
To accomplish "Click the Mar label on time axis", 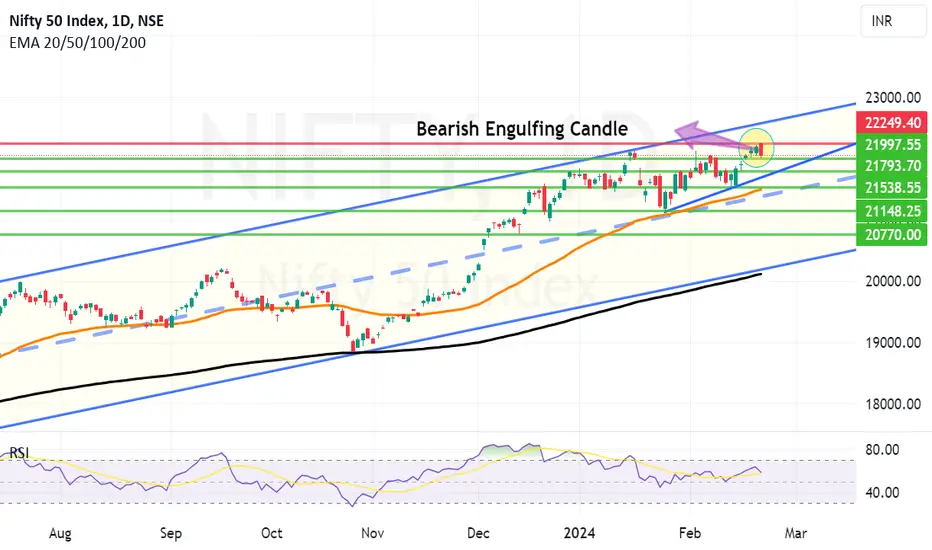I will coord(796,533).
